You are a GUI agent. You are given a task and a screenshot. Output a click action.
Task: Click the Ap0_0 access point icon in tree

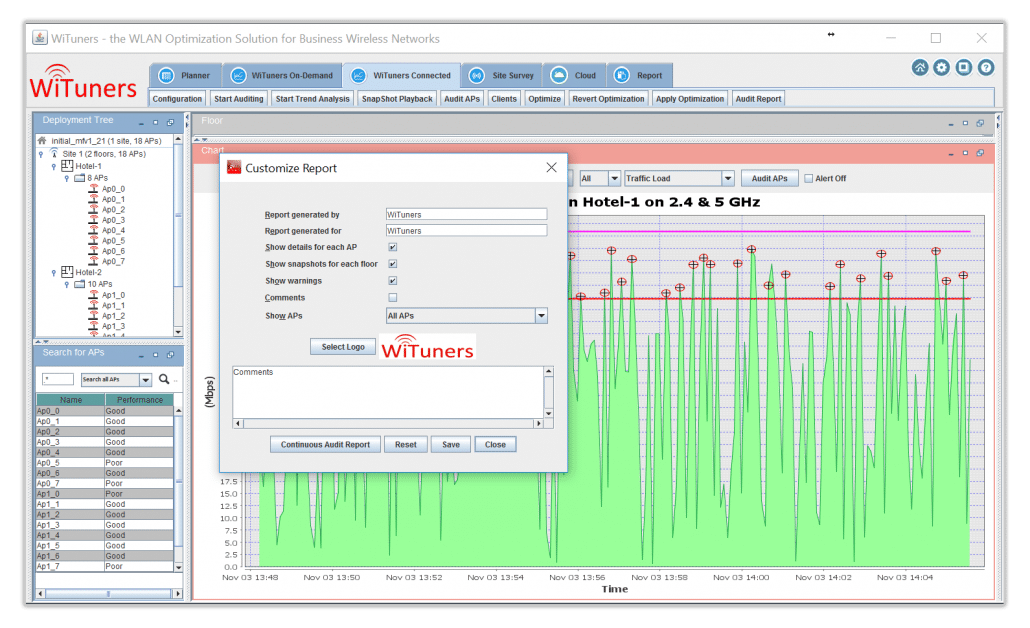click(x=93, y=189)
